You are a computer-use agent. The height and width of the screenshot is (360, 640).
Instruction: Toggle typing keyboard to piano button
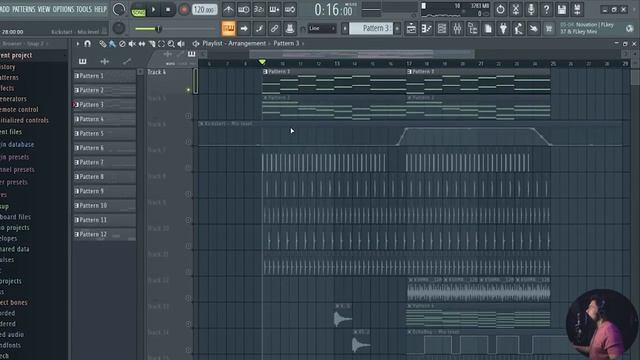coord(229,29)
